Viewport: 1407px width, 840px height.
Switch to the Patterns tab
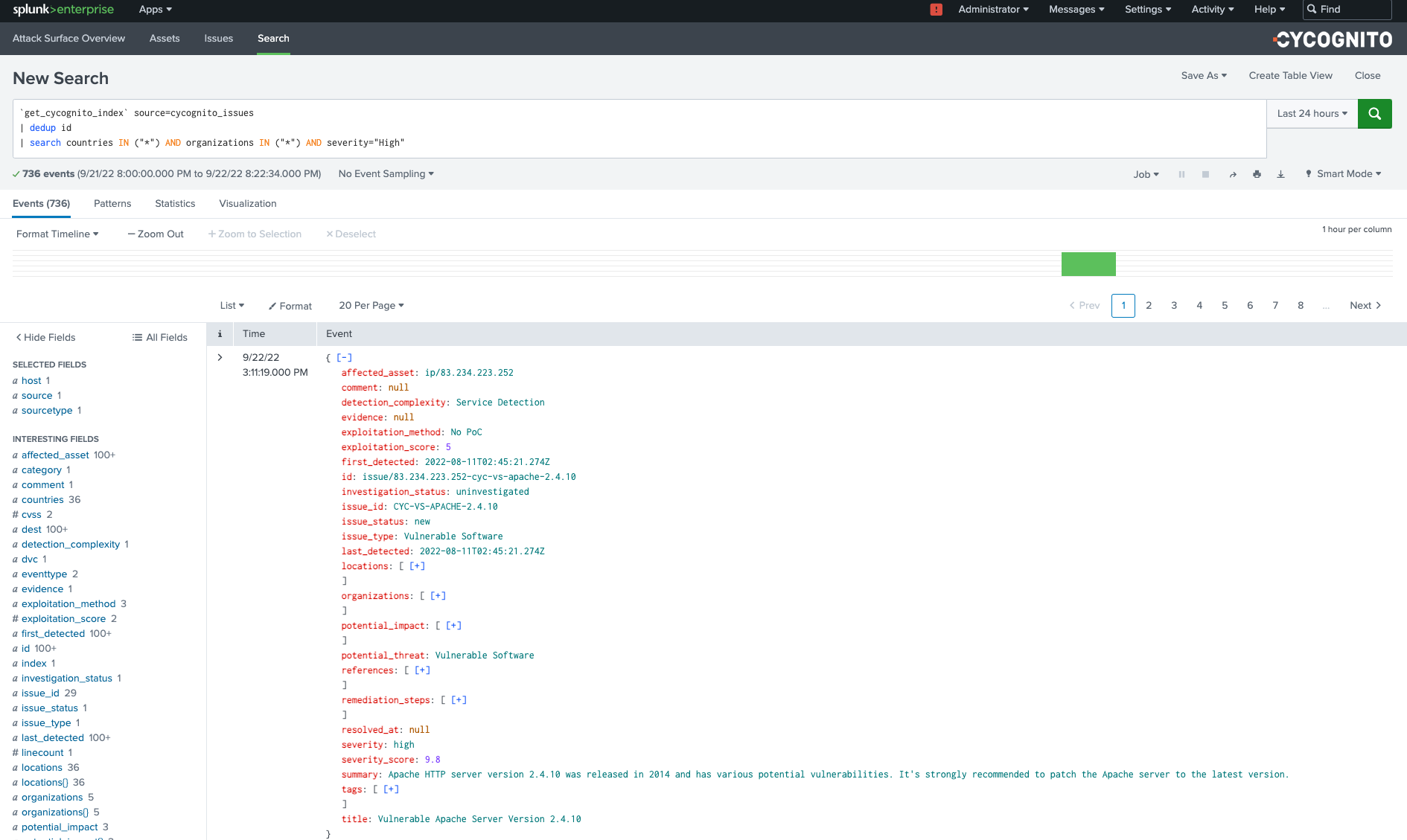tap(112, 204)
